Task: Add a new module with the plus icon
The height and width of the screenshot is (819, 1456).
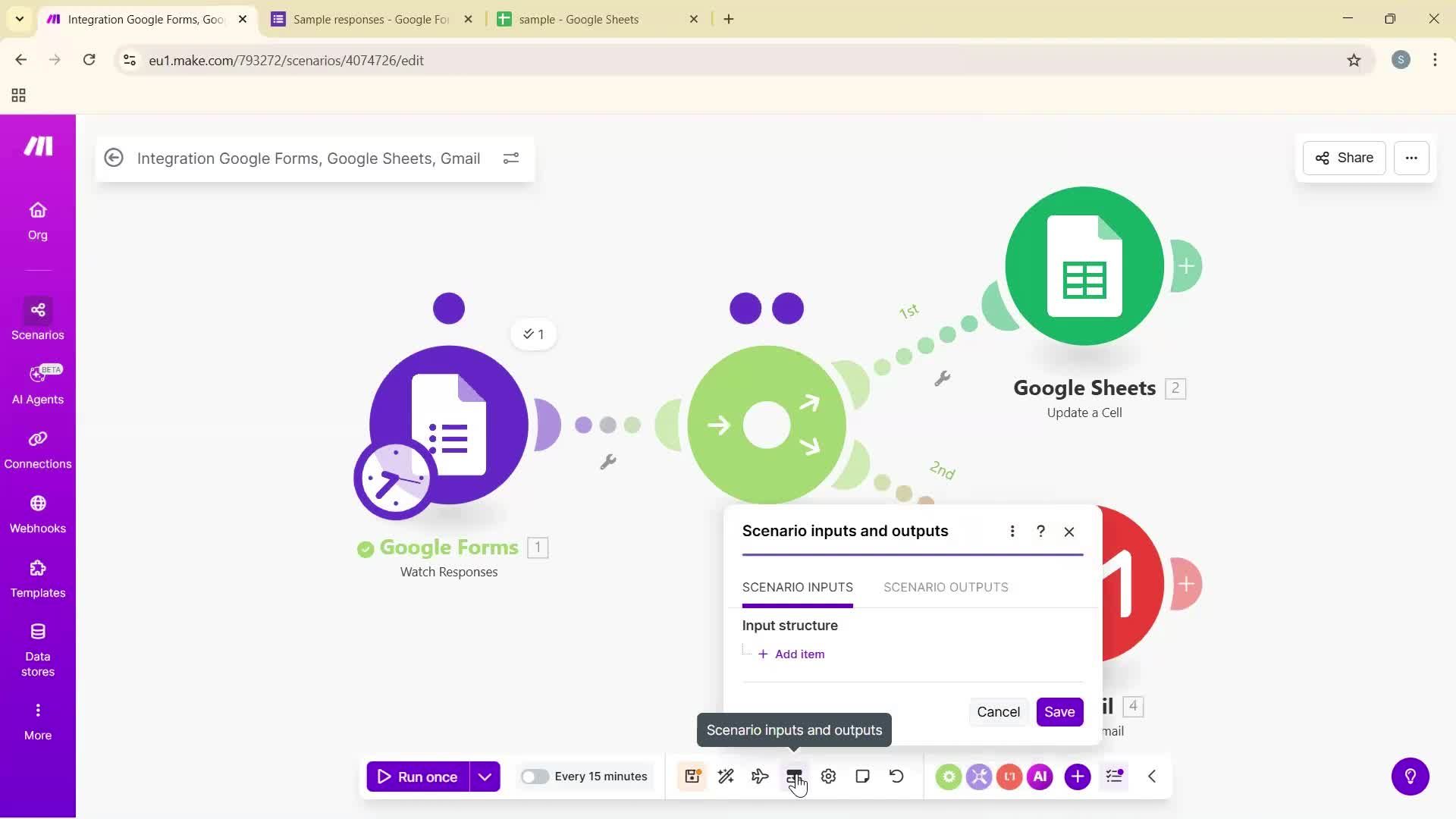Action: click(x=1078, y=776)
